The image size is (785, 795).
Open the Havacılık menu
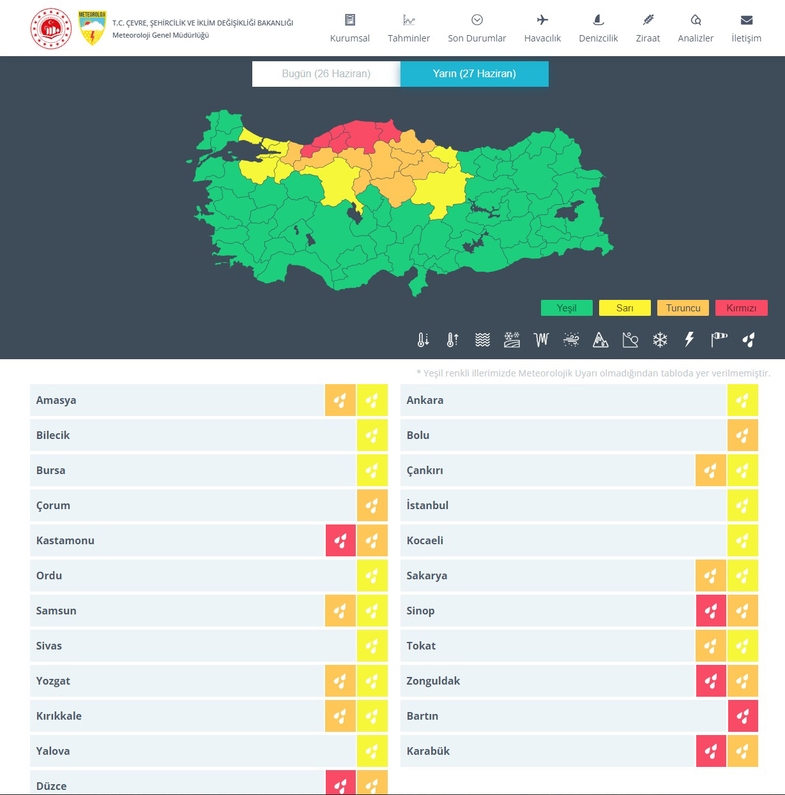click(x=543, y=28)
